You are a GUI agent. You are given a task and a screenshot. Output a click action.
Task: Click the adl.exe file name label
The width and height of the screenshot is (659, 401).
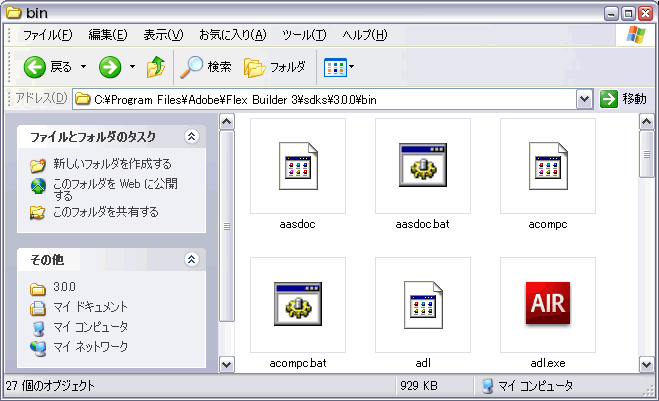coord(548,363)
